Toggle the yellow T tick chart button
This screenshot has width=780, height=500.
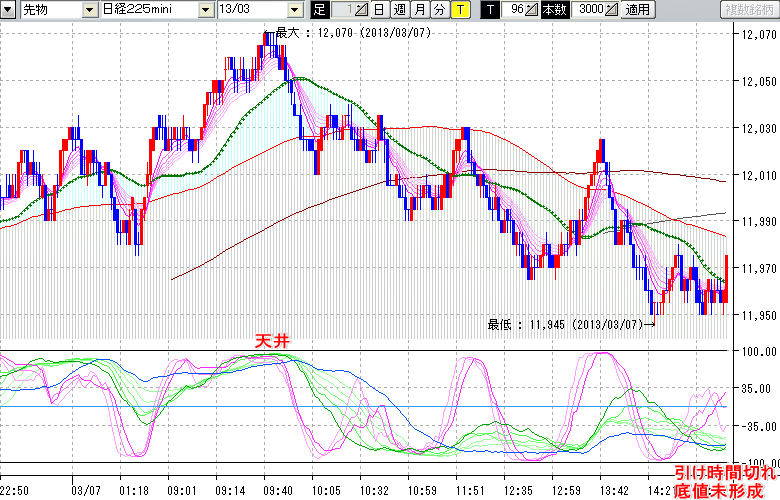pyautogui.click(x=459, y=10)
